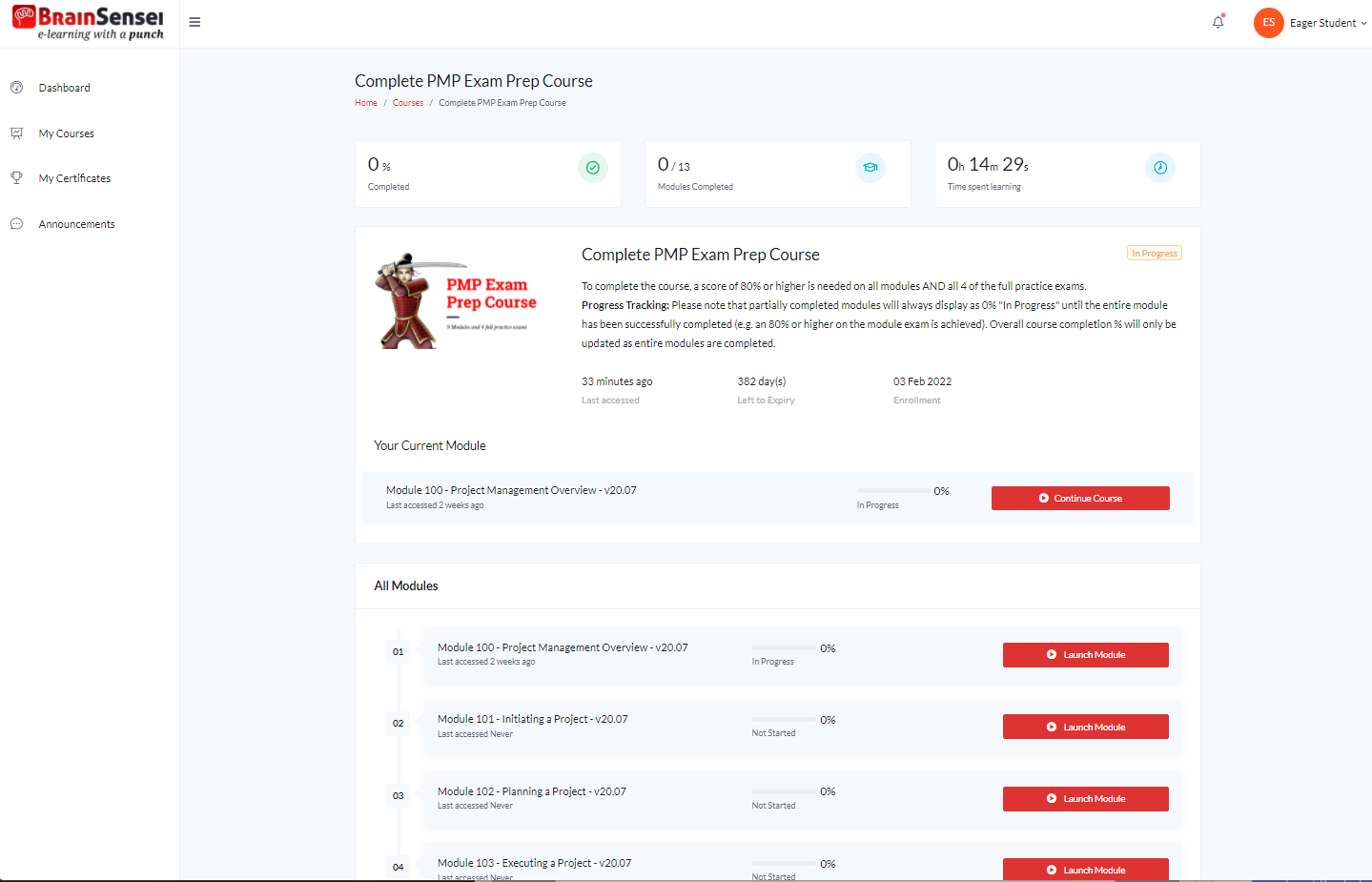Expand the Eager Student user dropdown
Screen dimensions: 1372x882
[x=1328, y=23]
